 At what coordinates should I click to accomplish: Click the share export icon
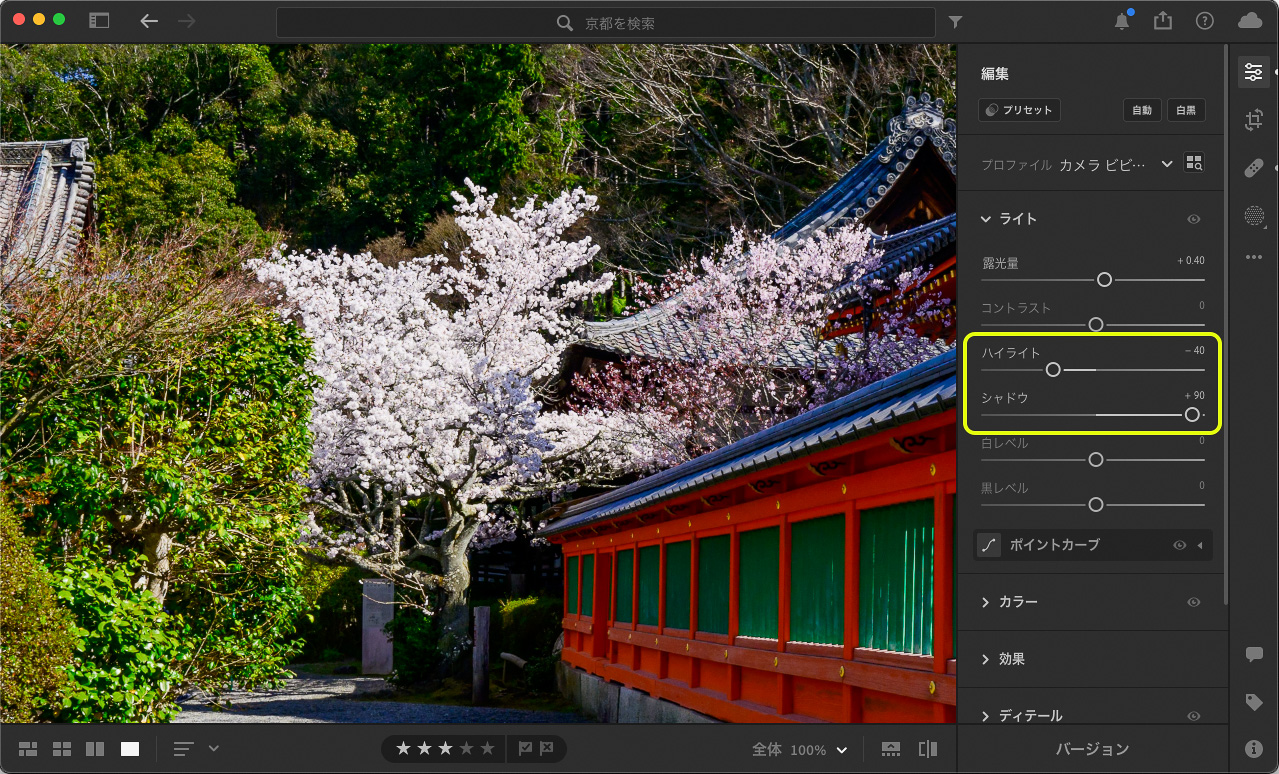click(1162, 21)
